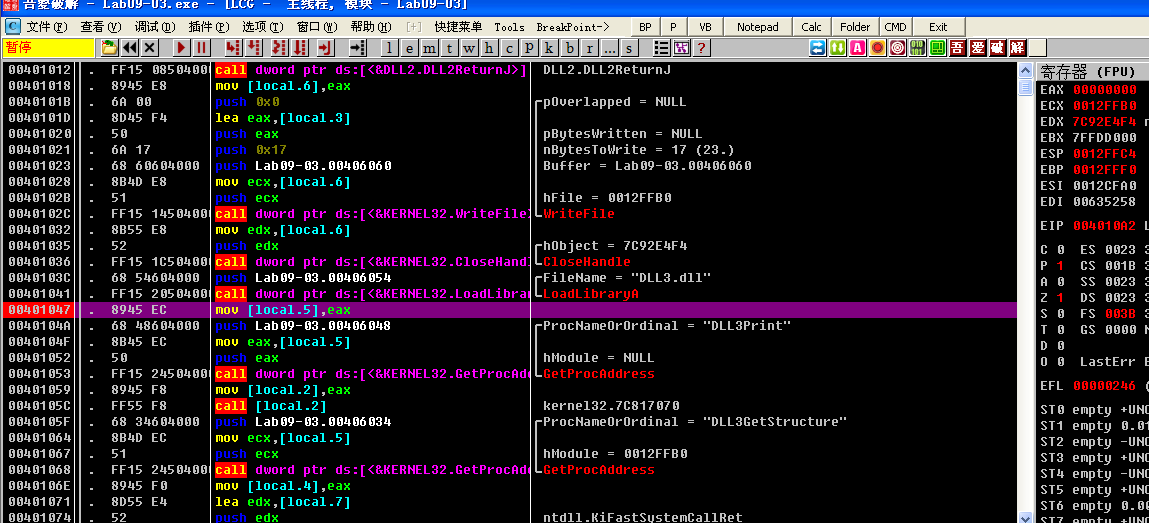Run the program with the red play icon
The height and width of the screenshot is (523, 1149).
point(181,48)
